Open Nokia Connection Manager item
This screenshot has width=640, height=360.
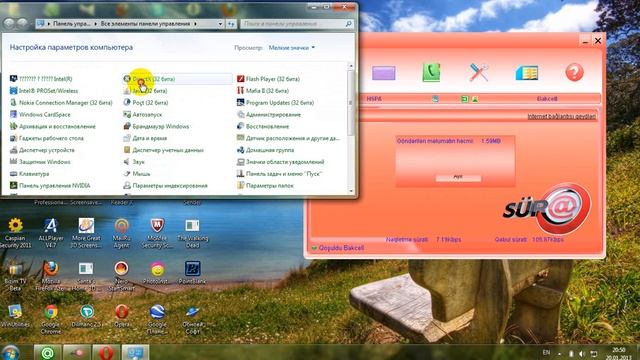61,102
